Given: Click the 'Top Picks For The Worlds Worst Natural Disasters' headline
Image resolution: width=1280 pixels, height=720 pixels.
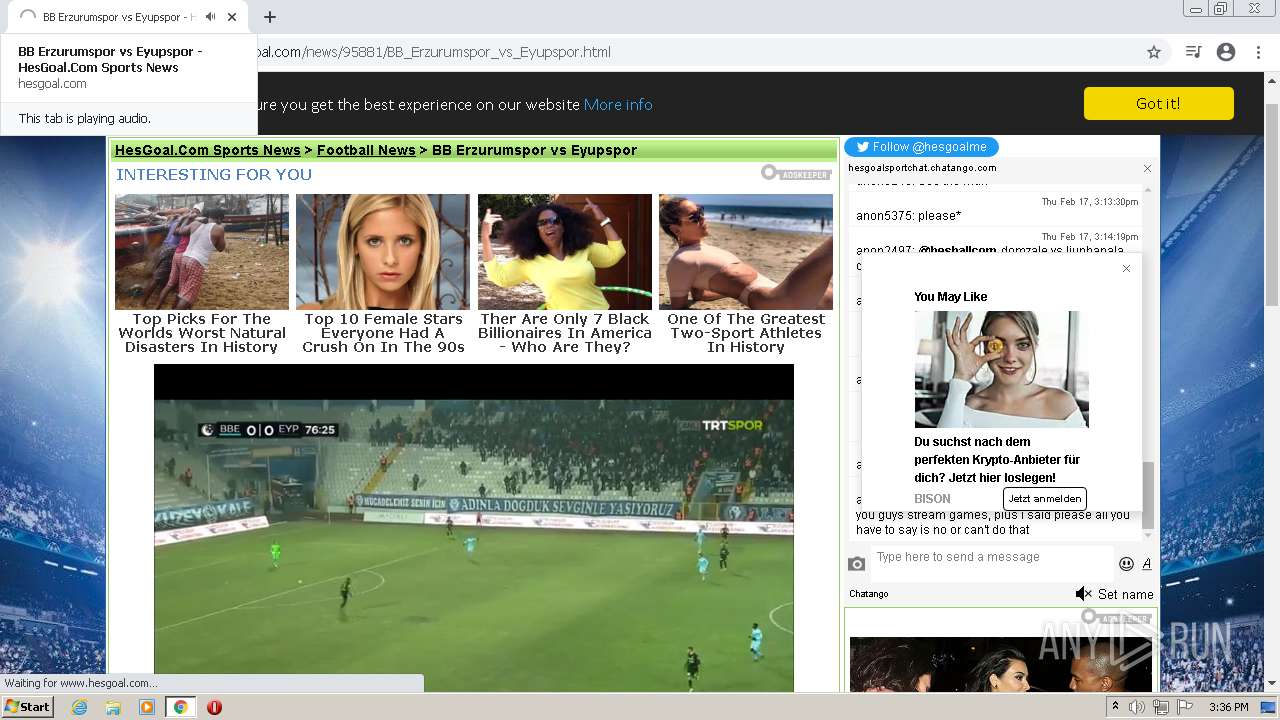Looking at the screenshot, I should tap(202, 333).
